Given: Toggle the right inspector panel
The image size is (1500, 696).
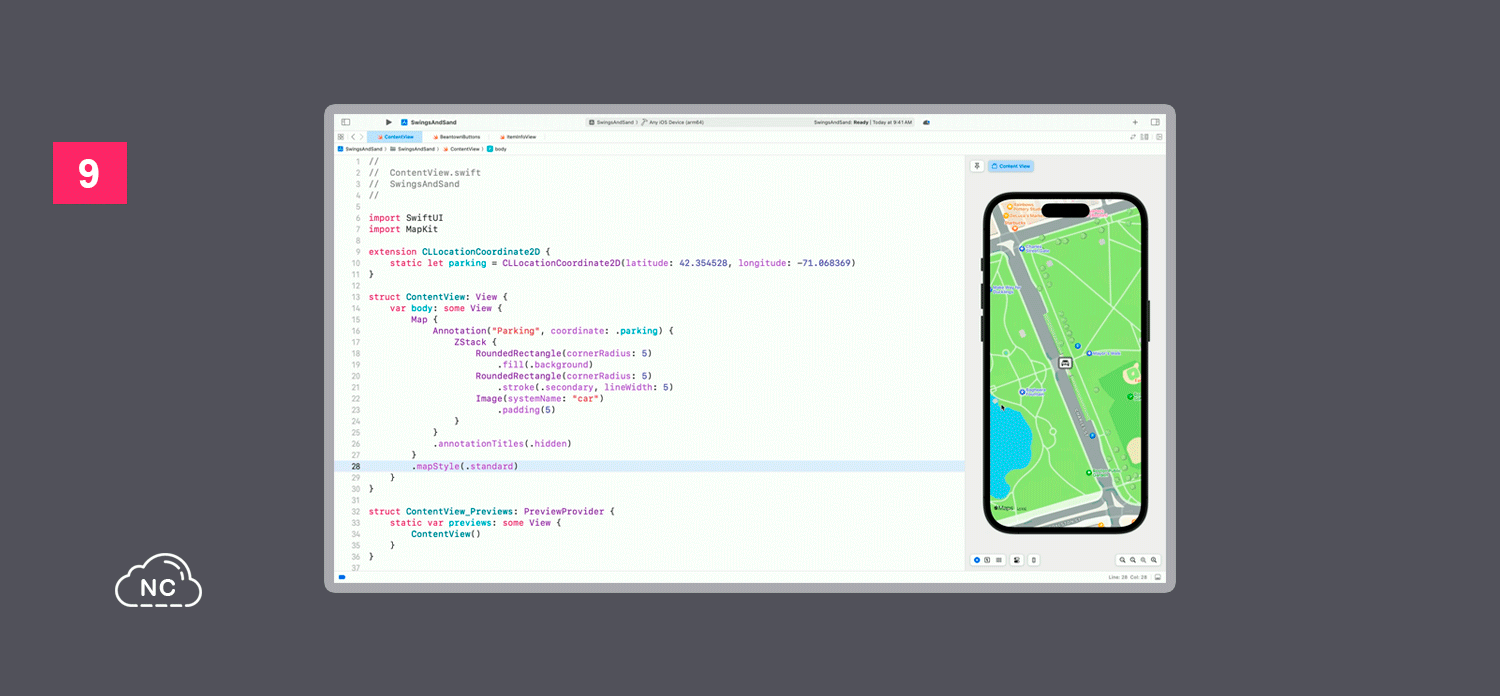Looking at the screenshot, I should pos(1155,122).
